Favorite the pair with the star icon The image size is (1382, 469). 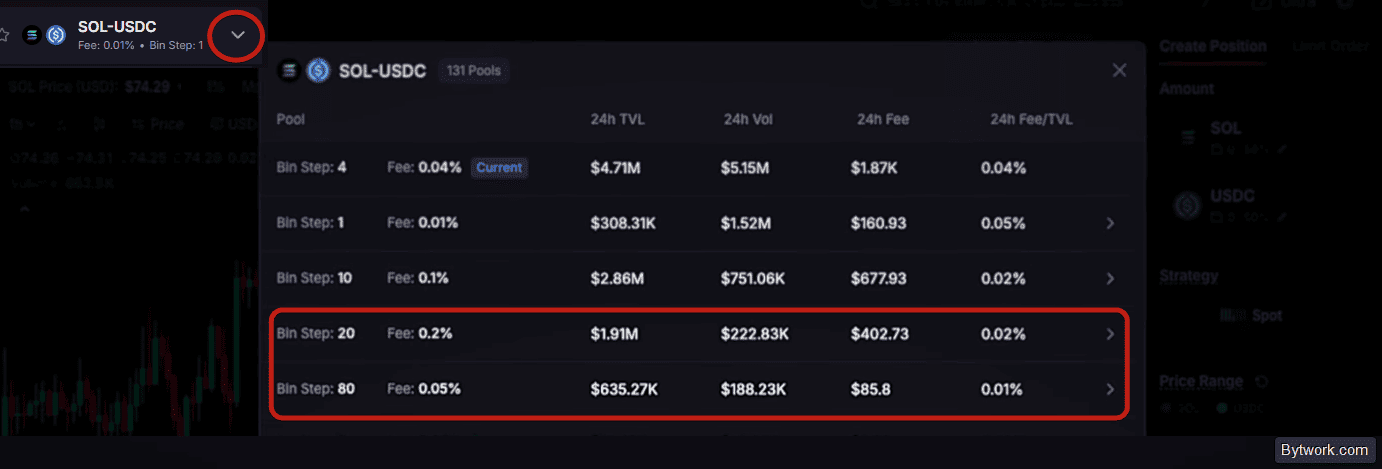tap(4, 35)
